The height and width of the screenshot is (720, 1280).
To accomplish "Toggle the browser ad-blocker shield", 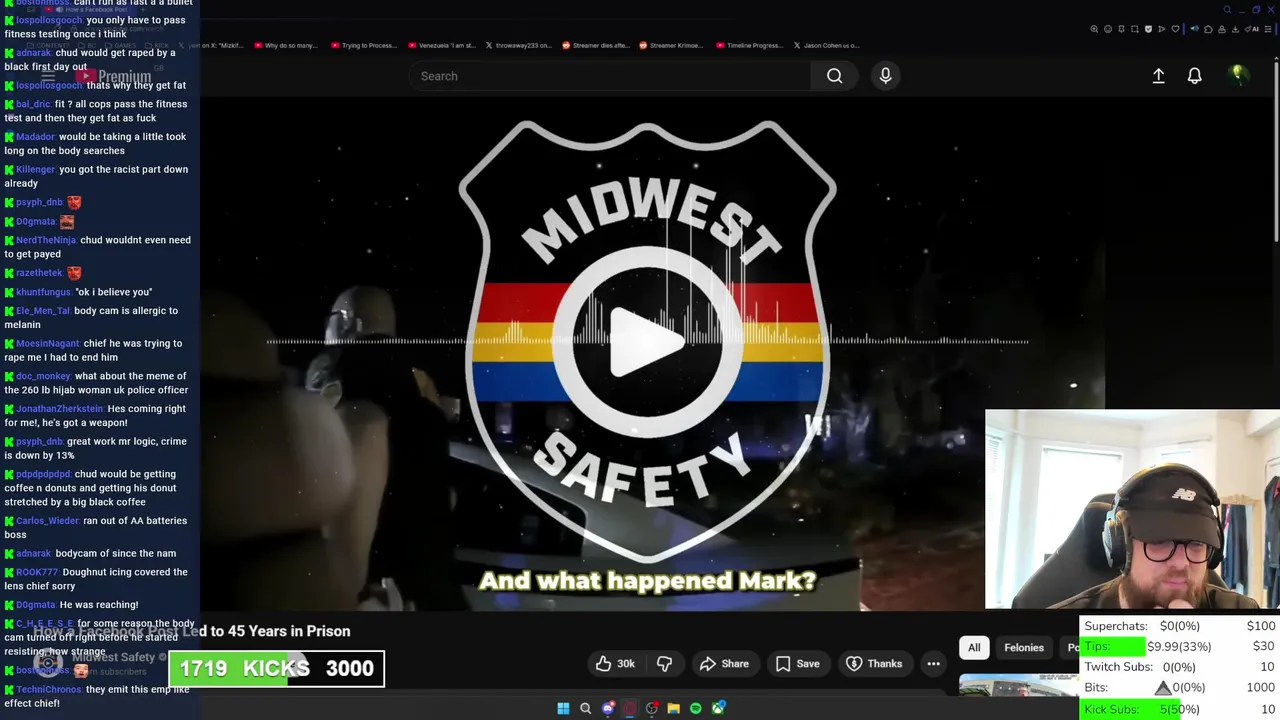I will (x=1148, y=29).
